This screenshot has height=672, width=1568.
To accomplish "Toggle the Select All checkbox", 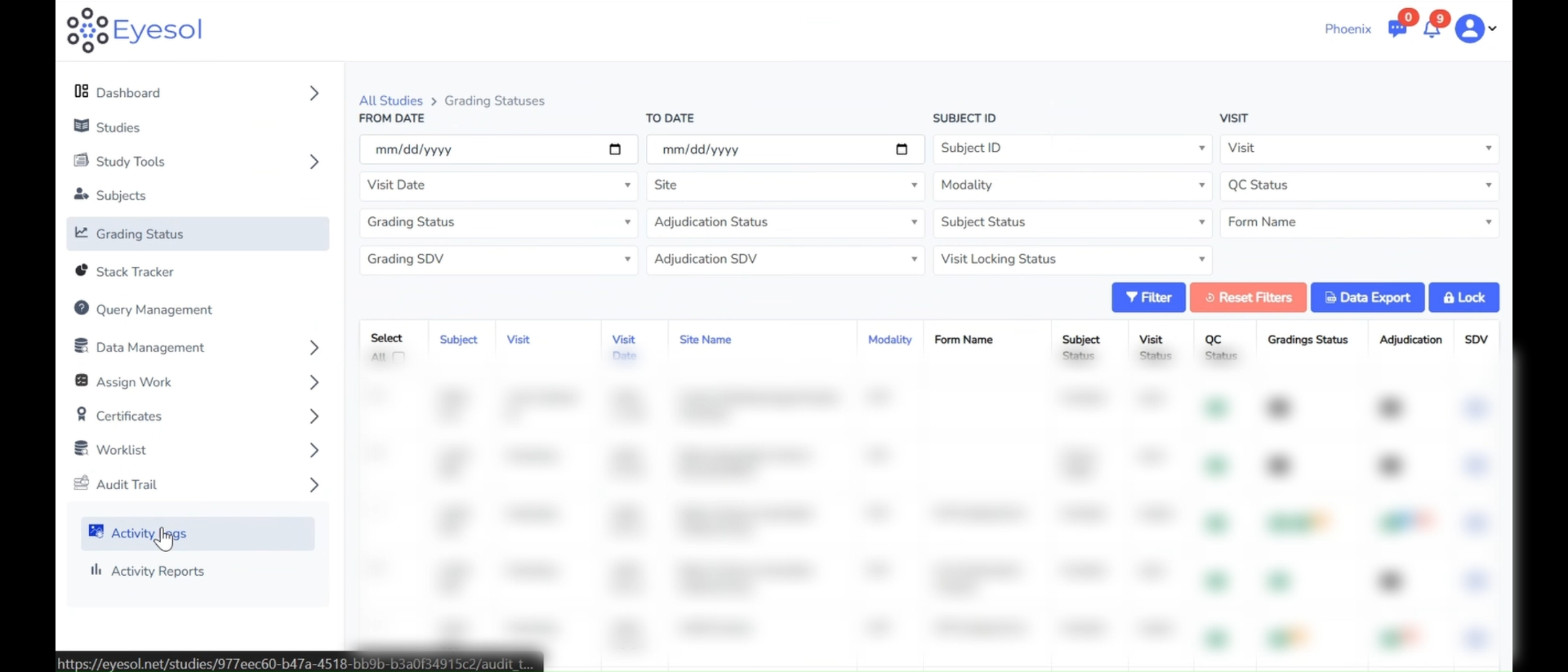I will (x=399, y=357).
